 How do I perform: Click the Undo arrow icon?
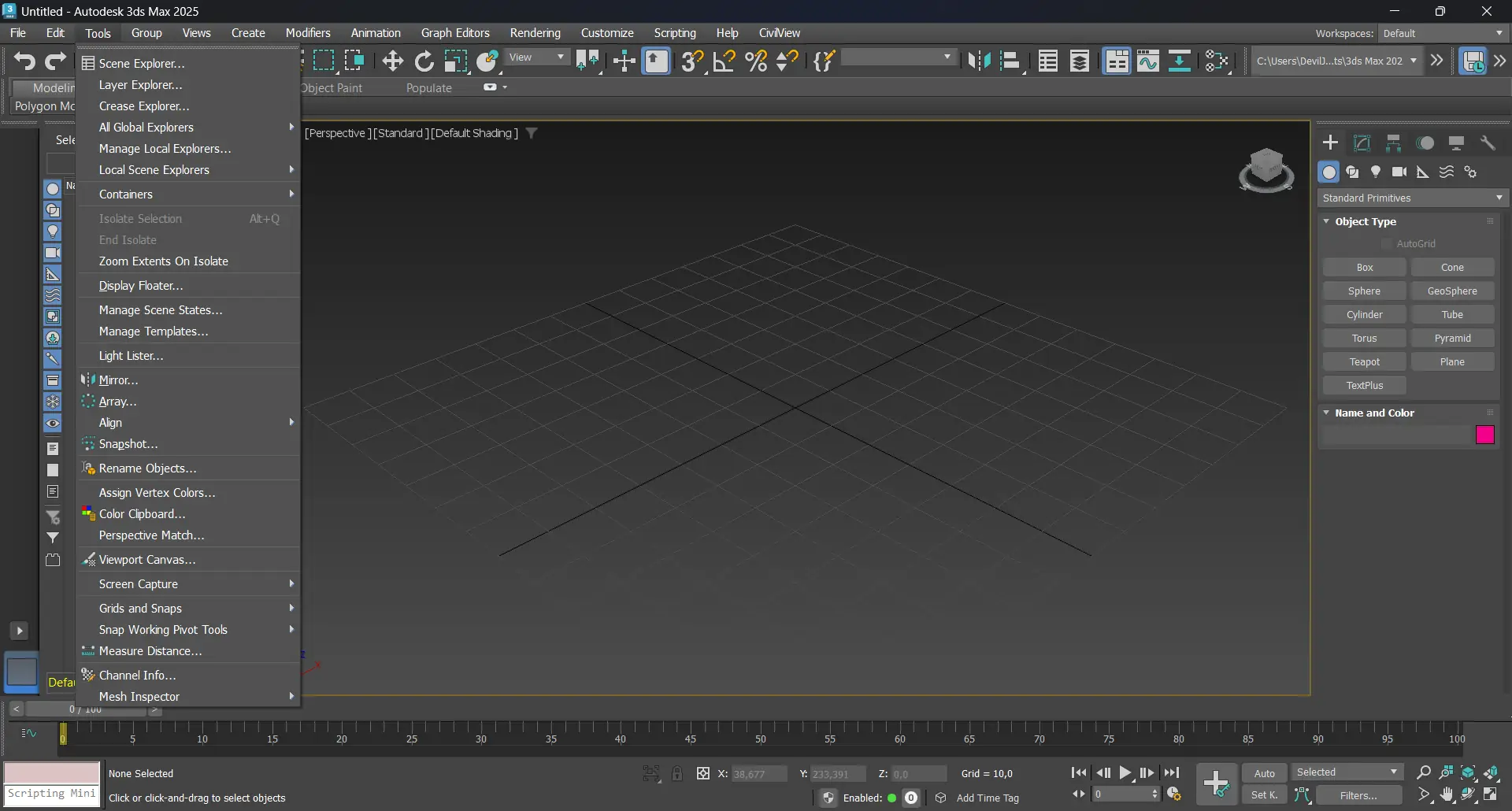(x=24, y=61)
